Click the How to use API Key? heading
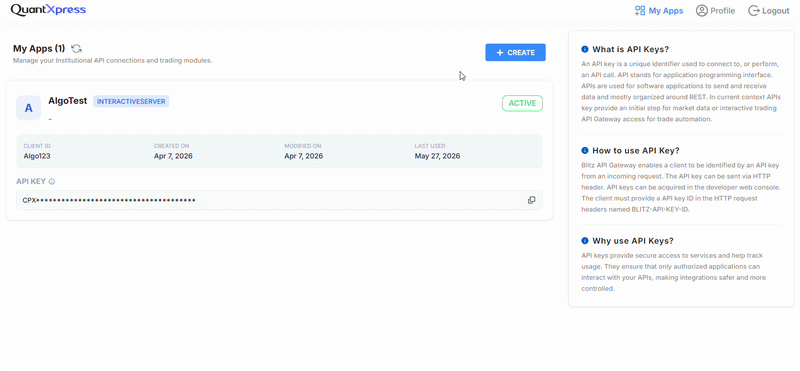Image resolution: width=800 pixels, height=371 pixels. click(636, 151)
